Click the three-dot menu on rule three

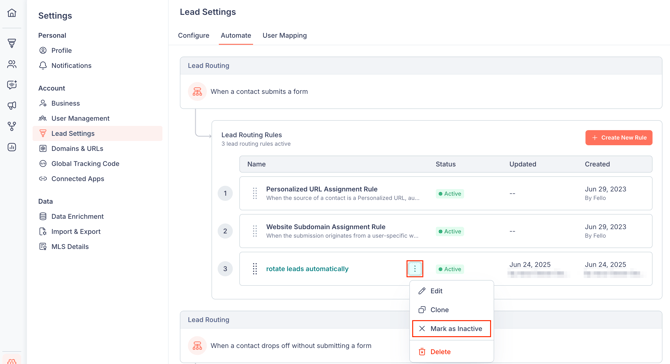(x=414, y=269)
